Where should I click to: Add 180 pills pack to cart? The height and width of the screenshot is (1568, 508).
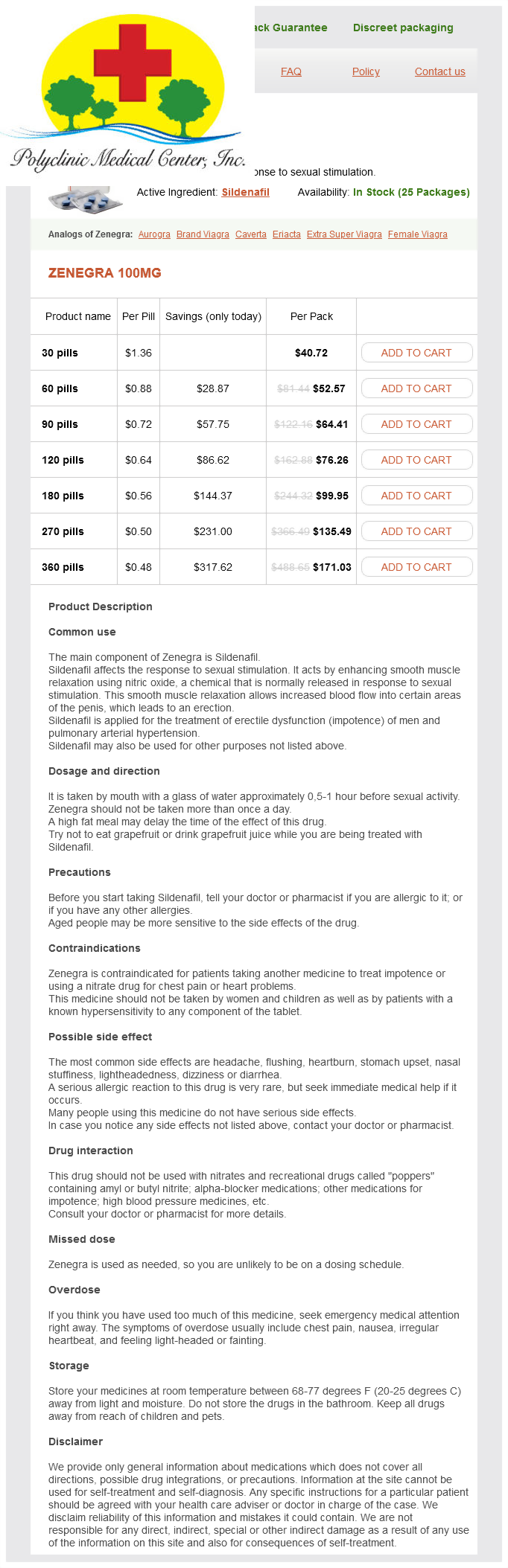[416, 496]
